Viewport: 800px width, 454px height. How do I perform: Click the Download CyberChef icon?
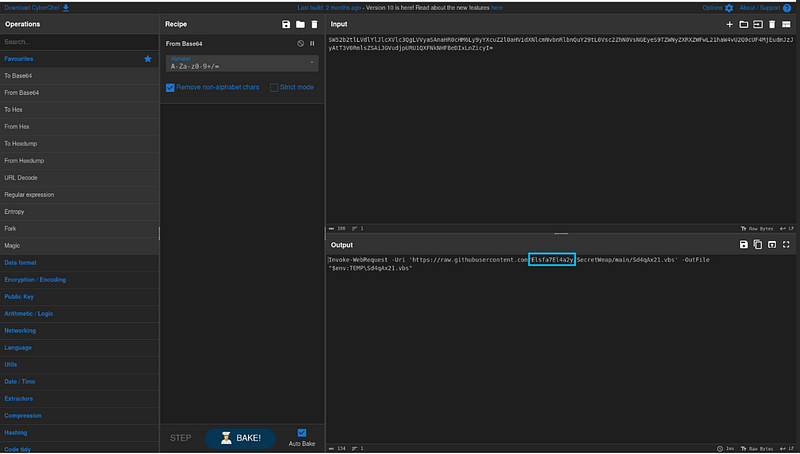coord(66,8)
